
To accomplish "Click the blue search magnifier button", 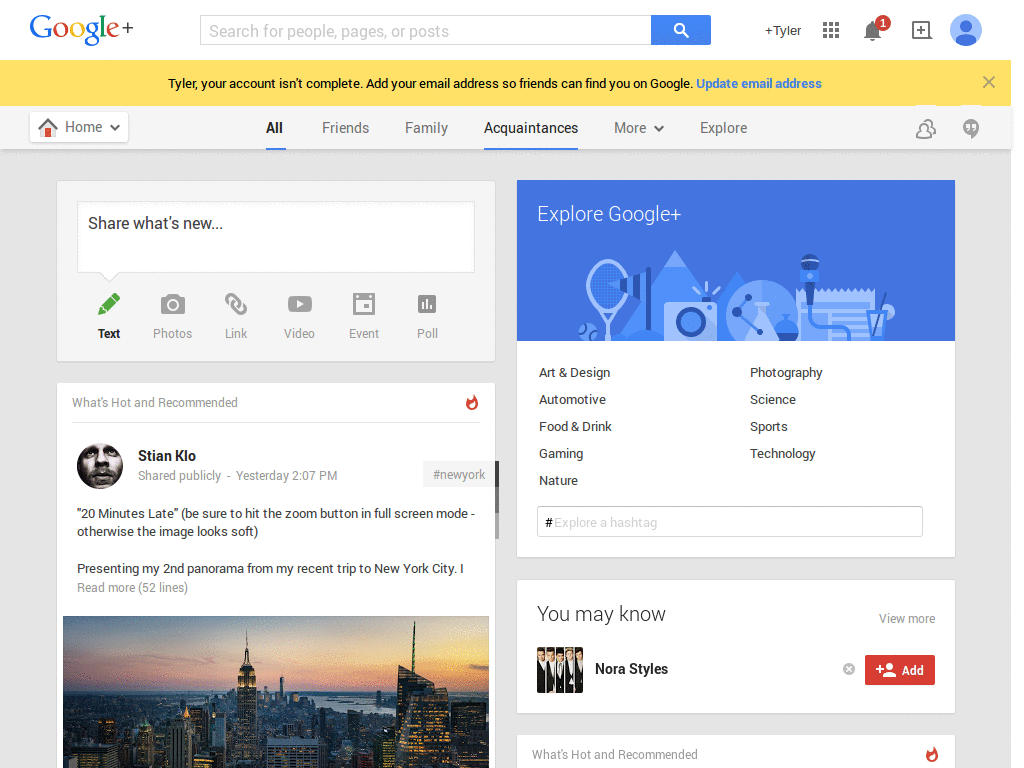I will 680,30.
